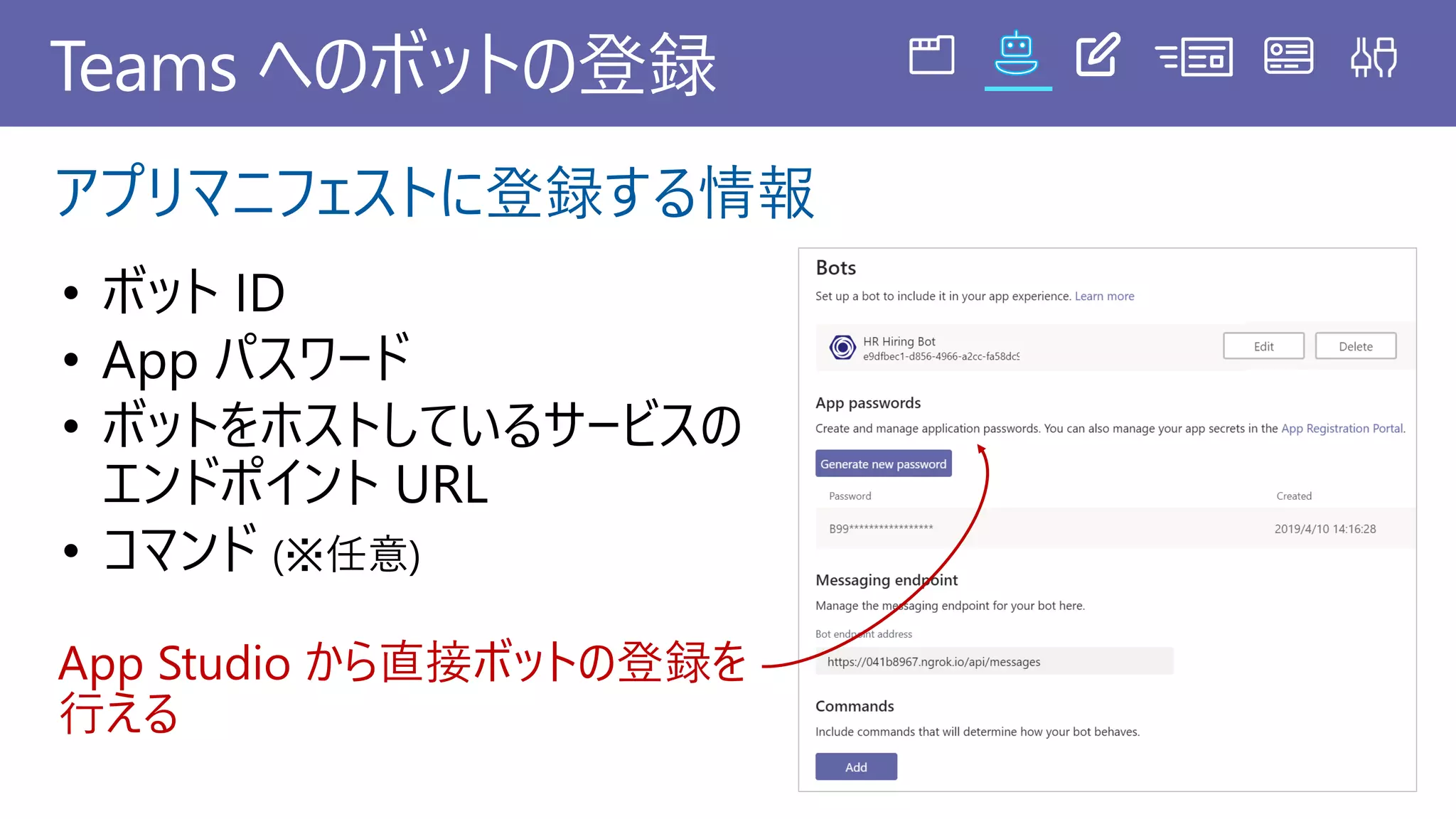Click the アプリマニフェストに登録する情報 subtitle
The height and width of the screenshot is (819, 1456).
434,192
